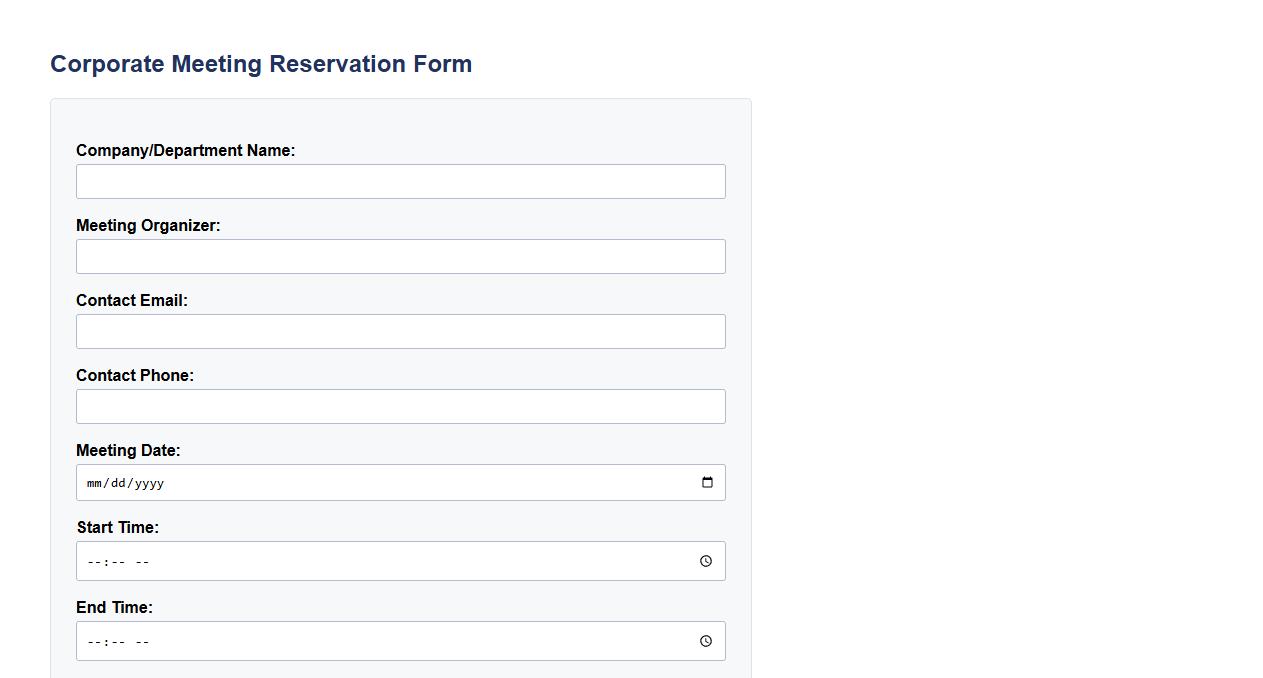This screenshot has height=678, width=1263.
Task: Open the End Time selection dropdown
Action: click(x=706, y=640)
